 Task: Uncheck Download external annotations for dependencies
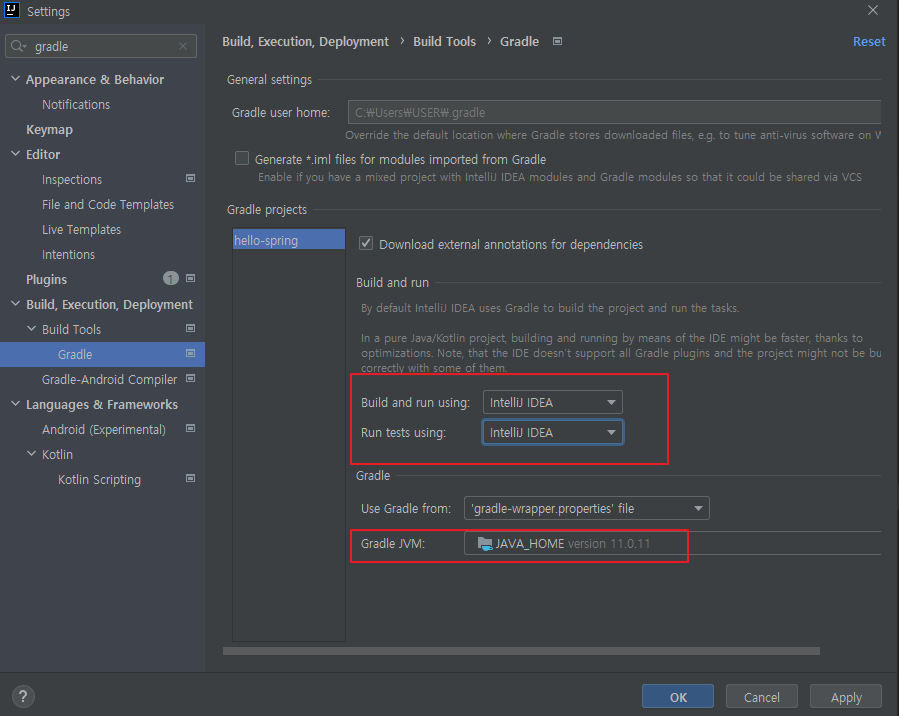pos(366,243)
